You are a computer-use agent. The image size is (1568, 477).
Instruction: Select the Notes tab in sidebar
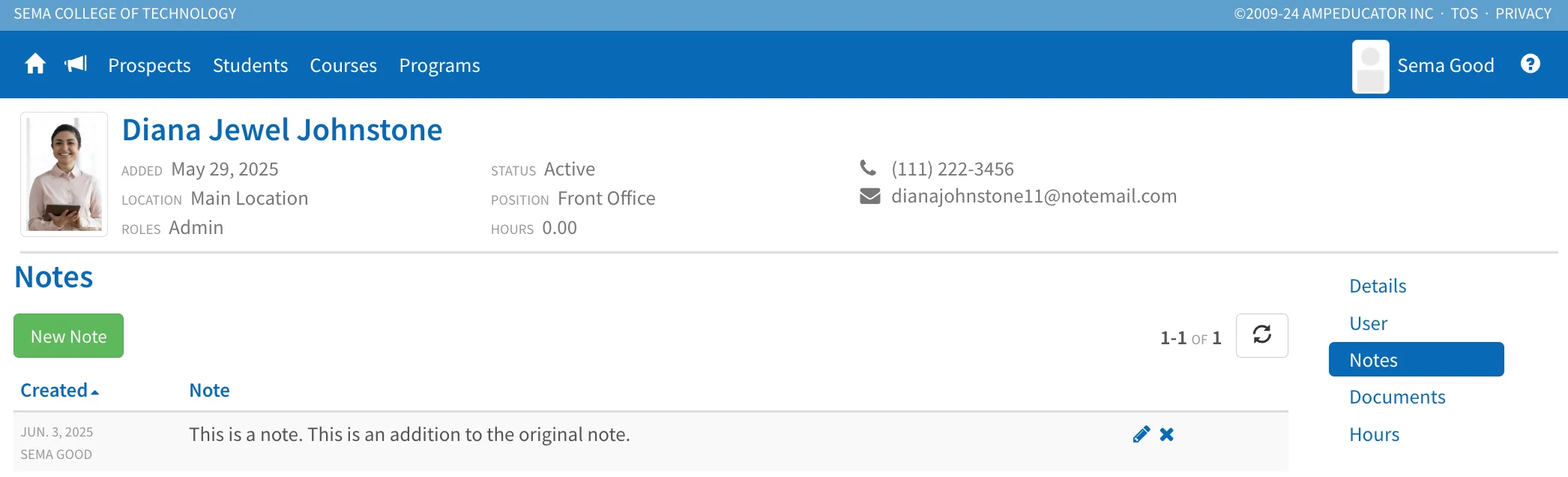[x=1417, y=359]
